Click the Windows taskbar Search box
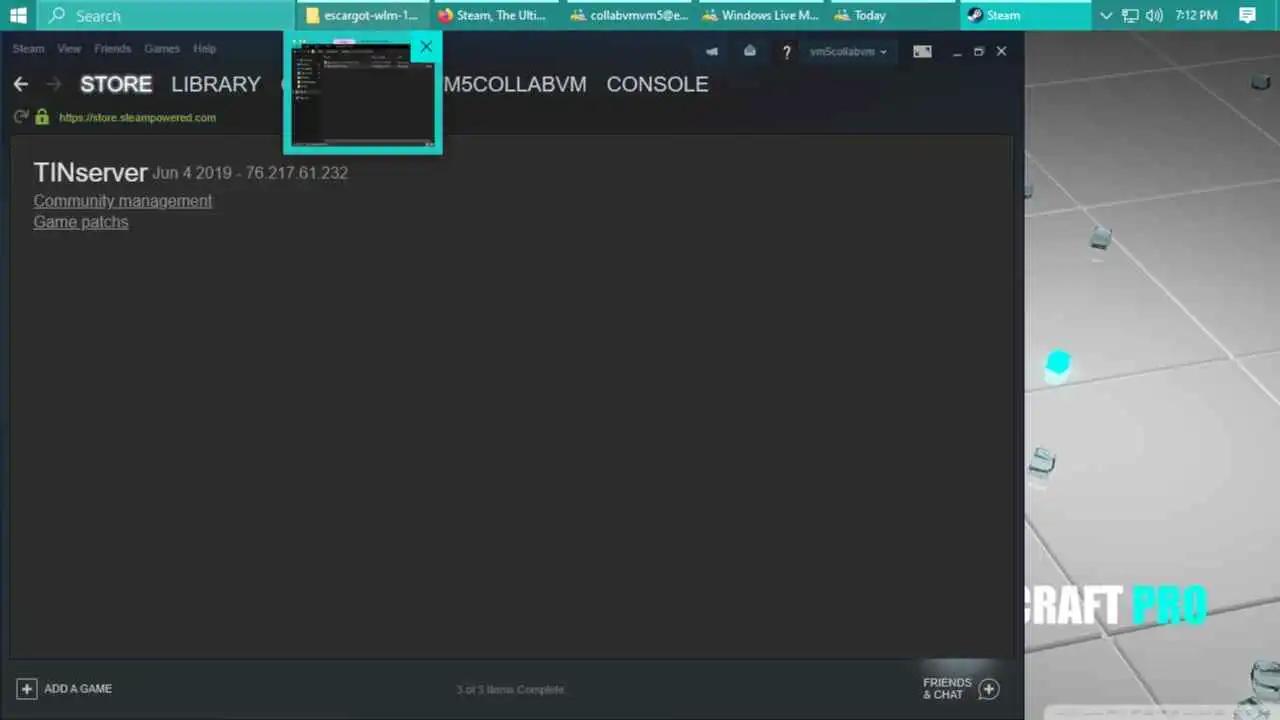 coord(166,15)
